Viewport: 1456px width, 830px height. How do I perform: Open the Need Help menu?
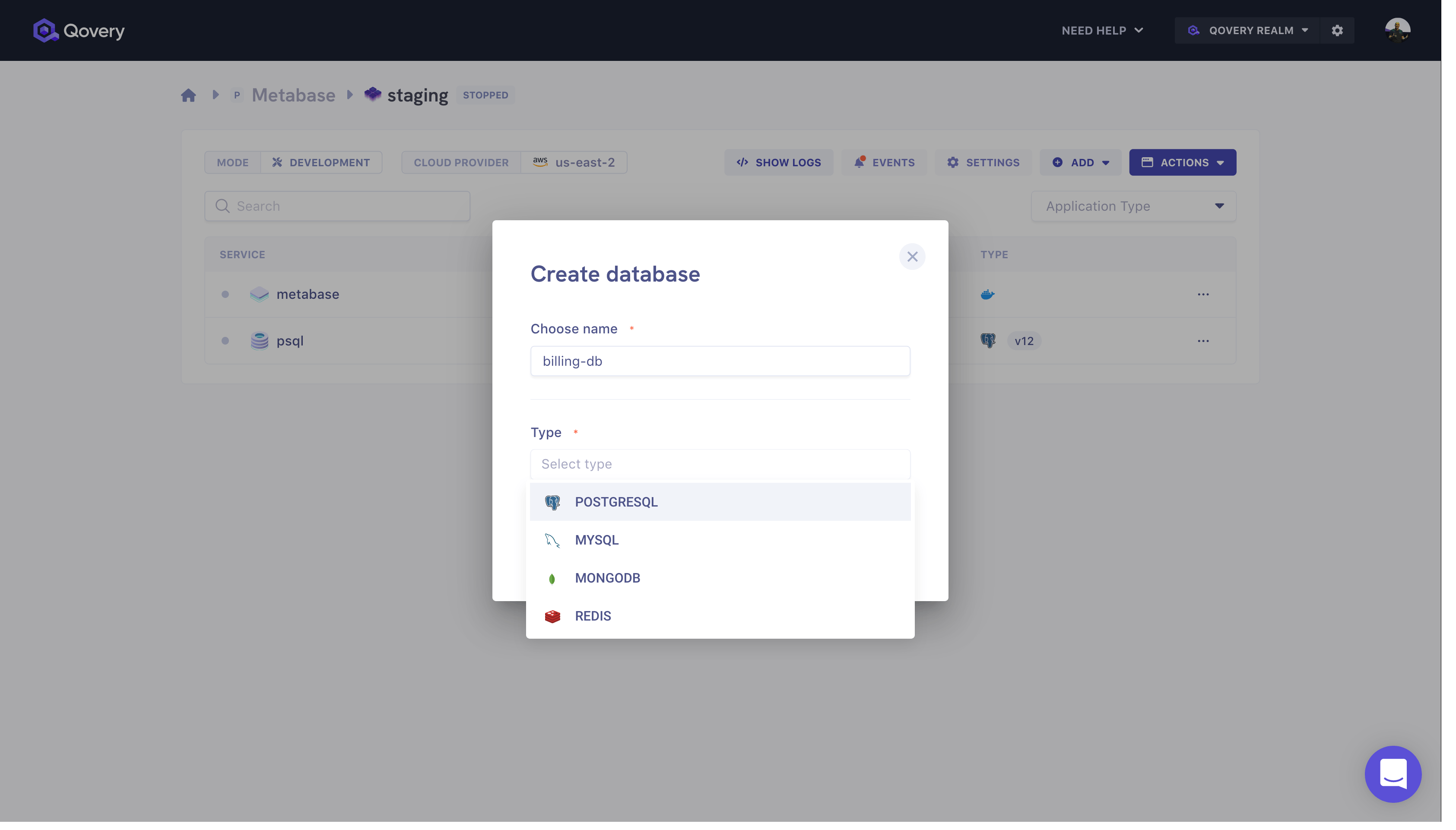click(x=1102, y=30)
